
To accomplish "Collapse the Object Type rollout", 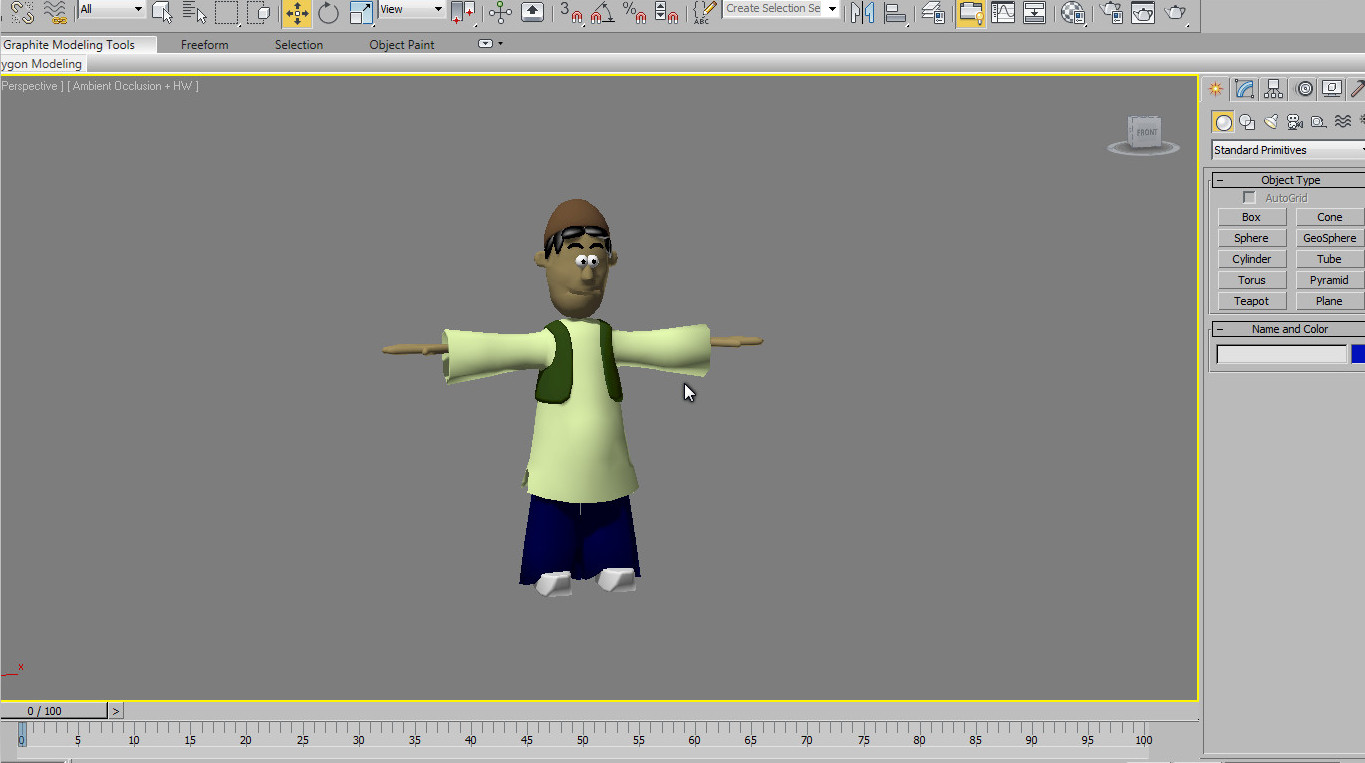I will click(x=1288, y=180).
